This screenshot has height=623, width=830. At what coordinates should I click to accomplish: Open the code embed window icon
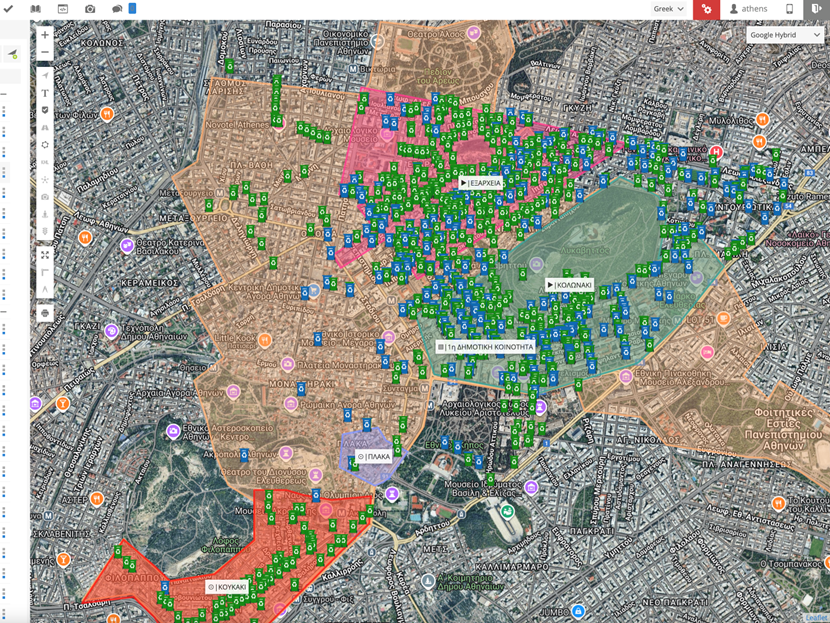(63, 9)
